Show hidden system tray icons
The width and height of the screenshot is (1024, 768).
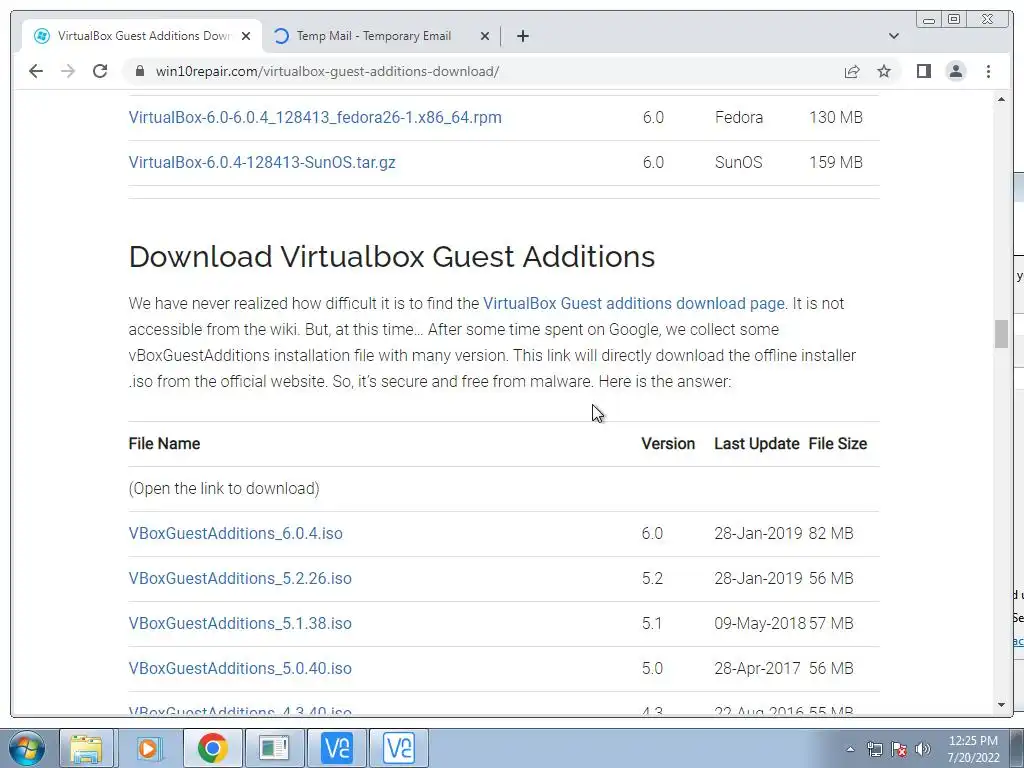(850, 749)
